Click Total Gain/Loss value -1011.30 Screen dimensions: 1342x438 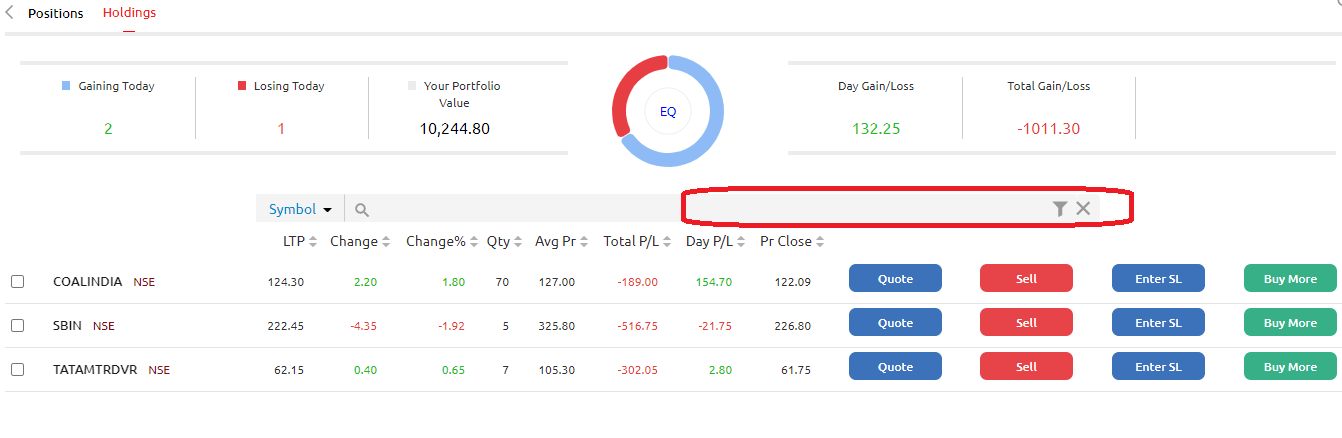[1048, 128]
